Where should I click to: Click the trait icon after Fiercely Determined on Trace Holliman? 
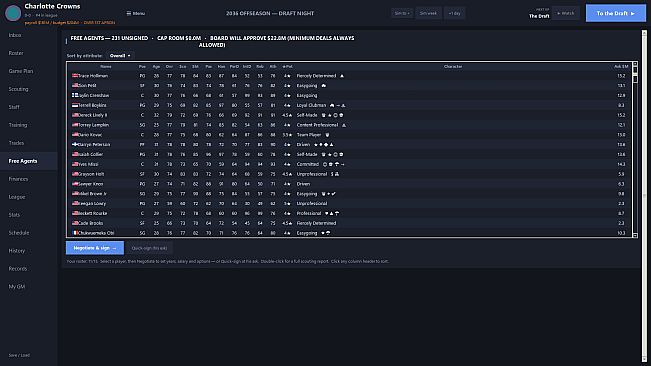coord(342,76)
